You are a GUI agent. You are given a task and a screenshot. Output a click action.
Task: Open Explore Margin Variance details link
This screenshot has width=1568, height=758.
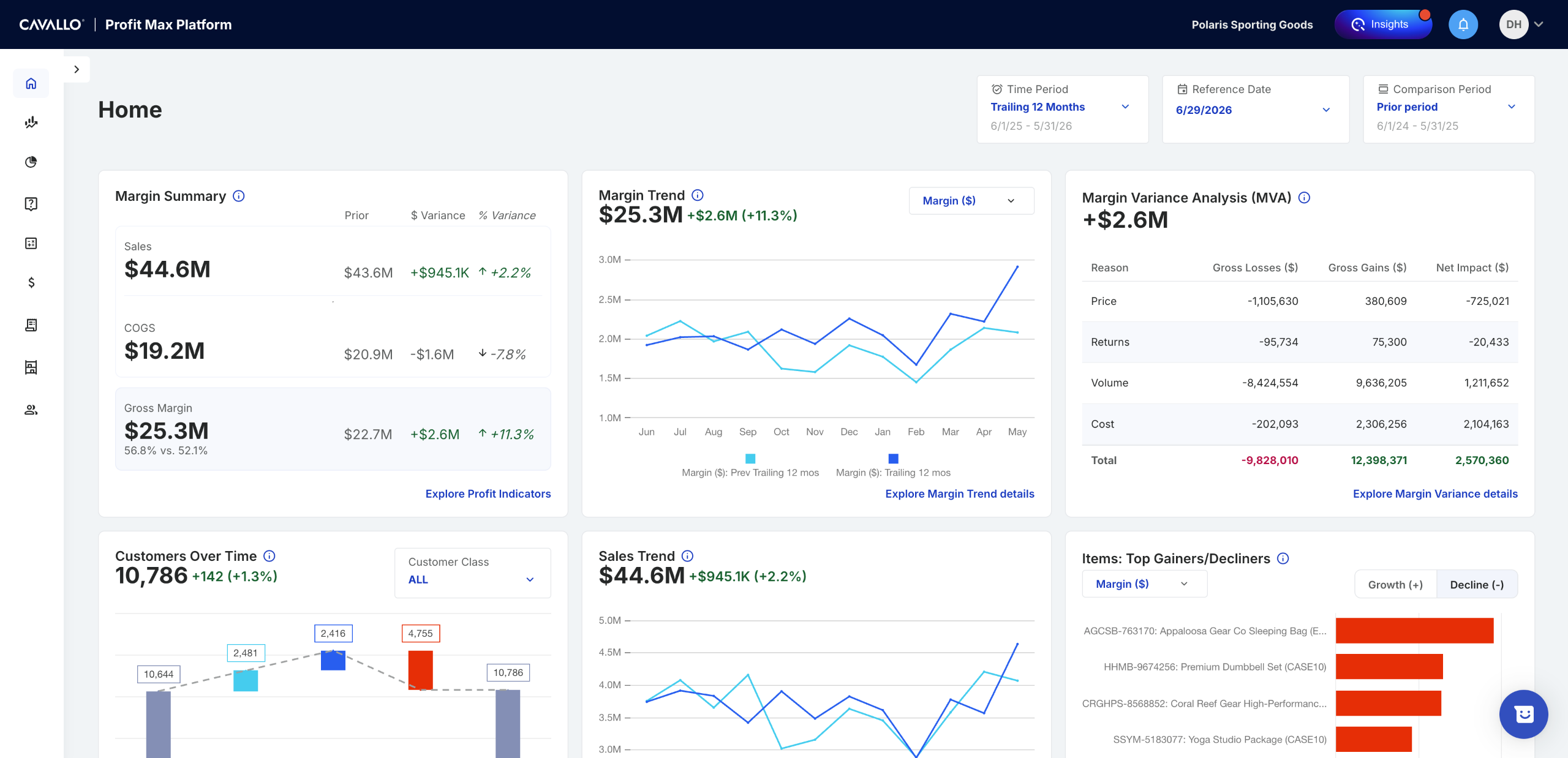(x=1435, y=493)
